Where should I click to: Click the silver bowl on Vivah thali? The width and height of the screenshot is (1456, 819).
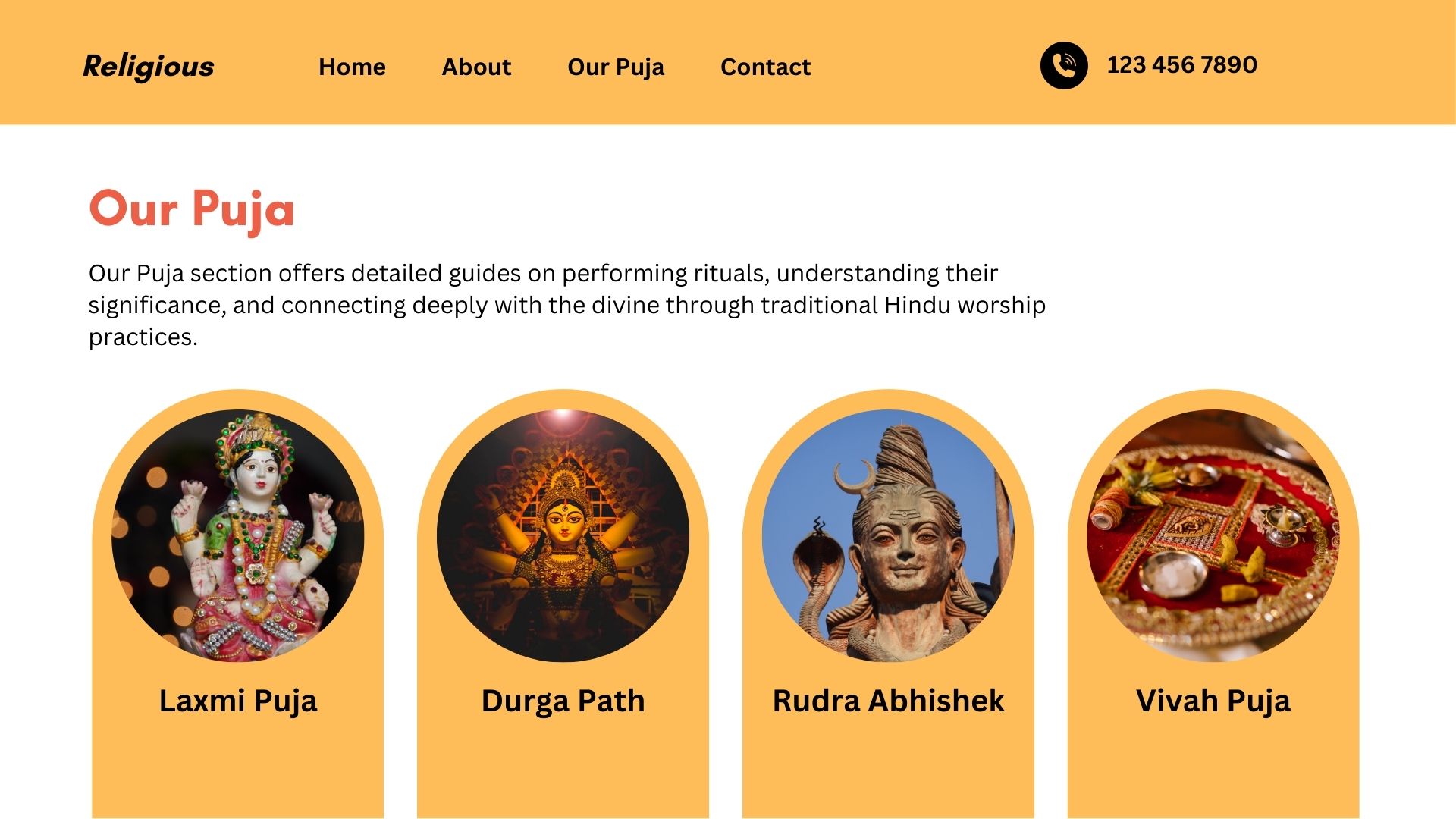1175,574
